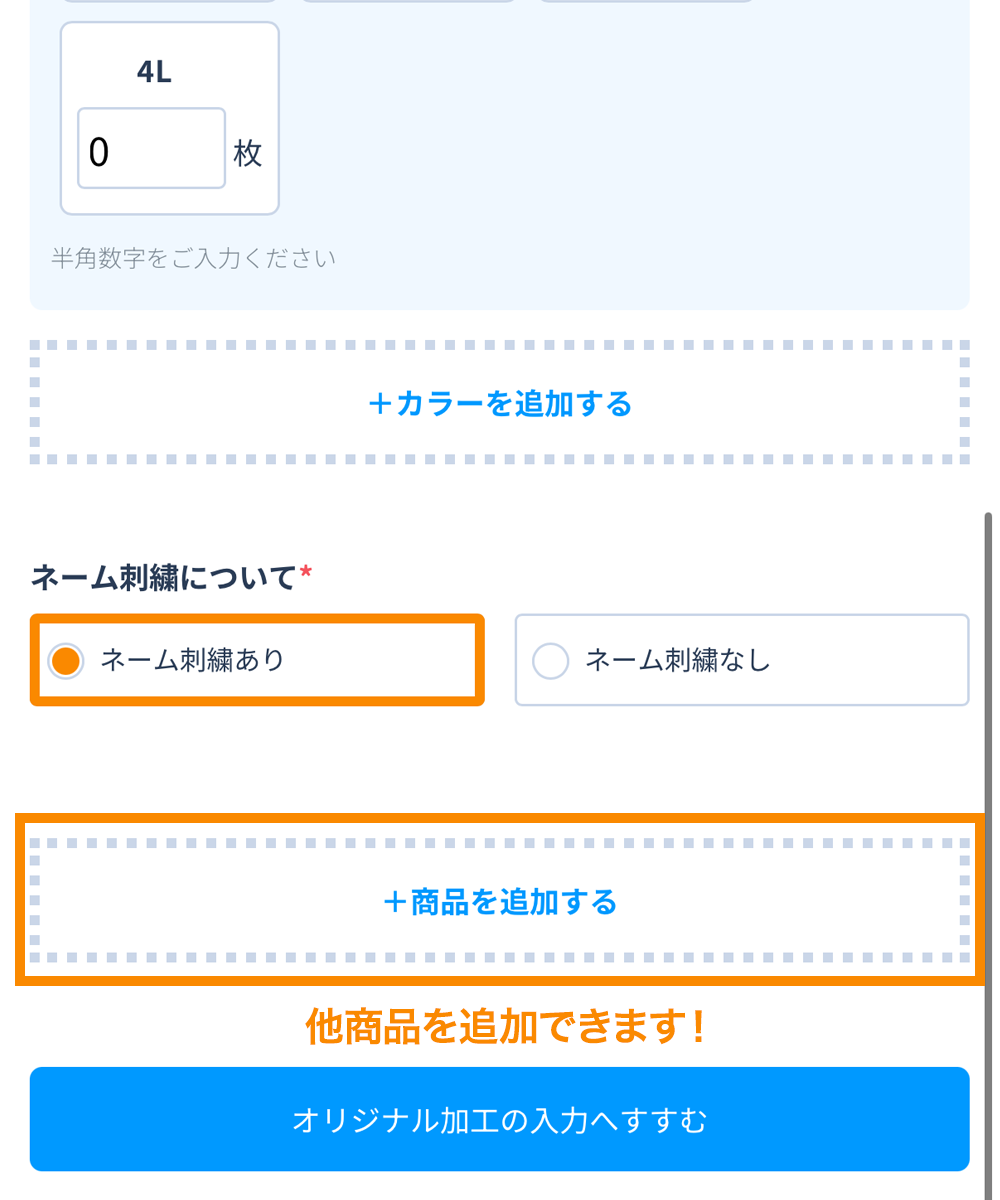Select the ネーム刺繍あり option
1000x1200 pixels.
pos(257,660)
